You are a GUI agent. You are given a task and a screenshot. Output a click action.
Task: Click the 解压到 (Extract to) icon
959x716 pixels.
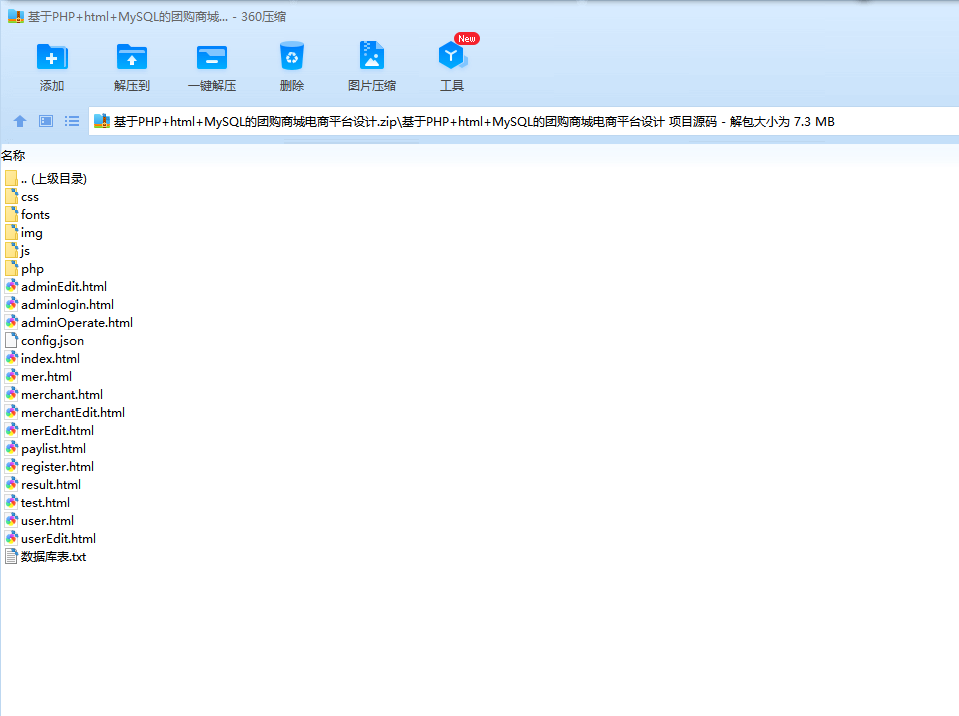pos(131,57)
